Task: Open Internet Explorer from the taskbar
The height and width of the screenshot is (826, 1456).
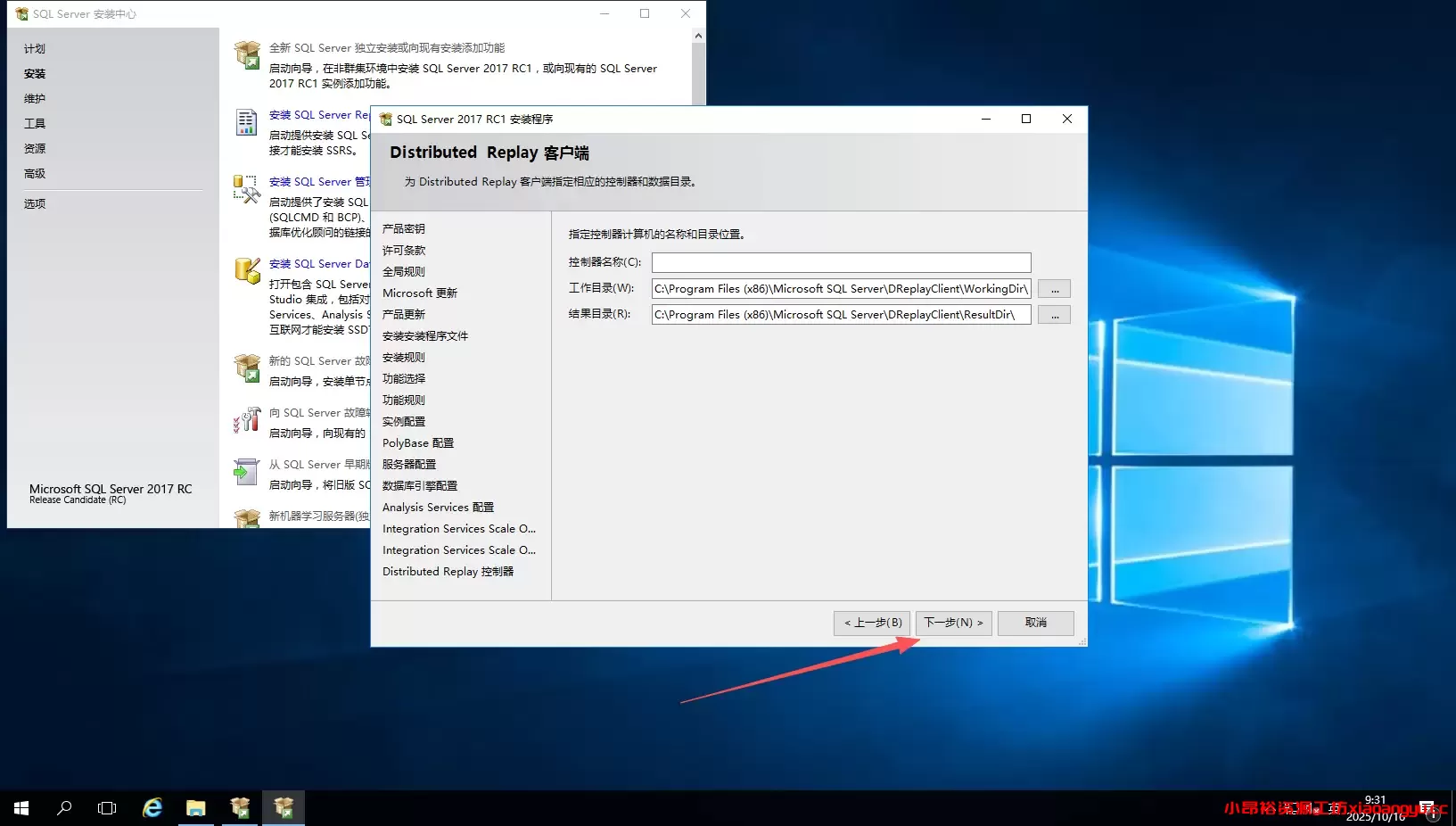Action: point(152,807)
